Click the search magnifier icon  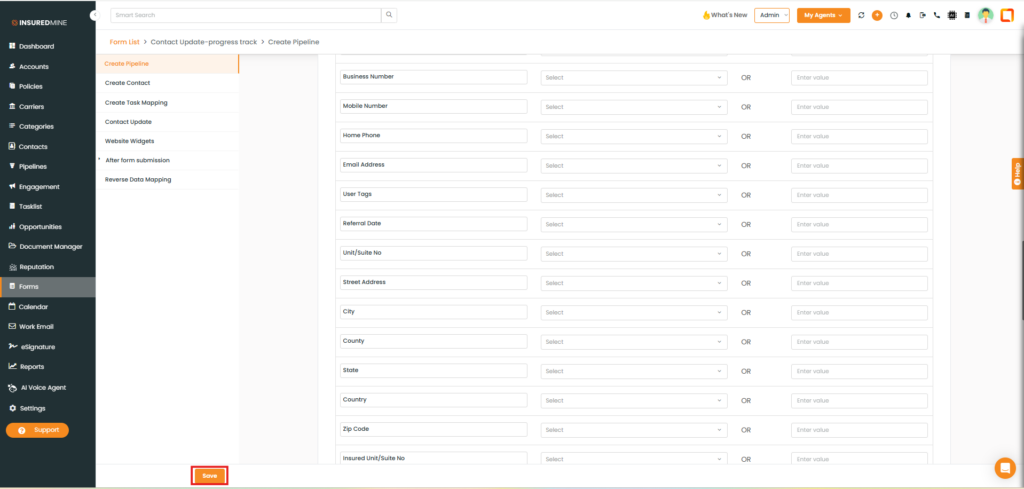(389, 15)
